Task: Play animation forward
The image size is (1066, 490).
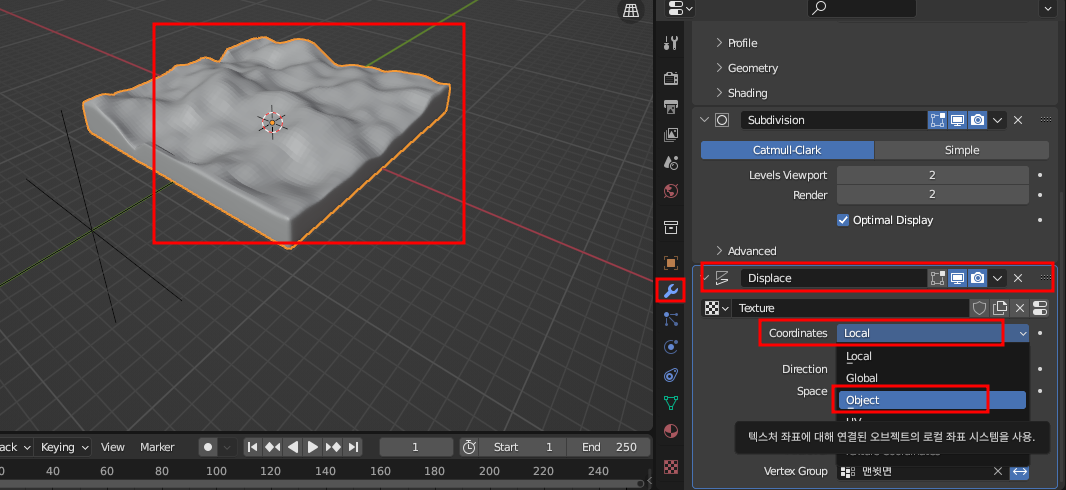Action: (313, 447)
